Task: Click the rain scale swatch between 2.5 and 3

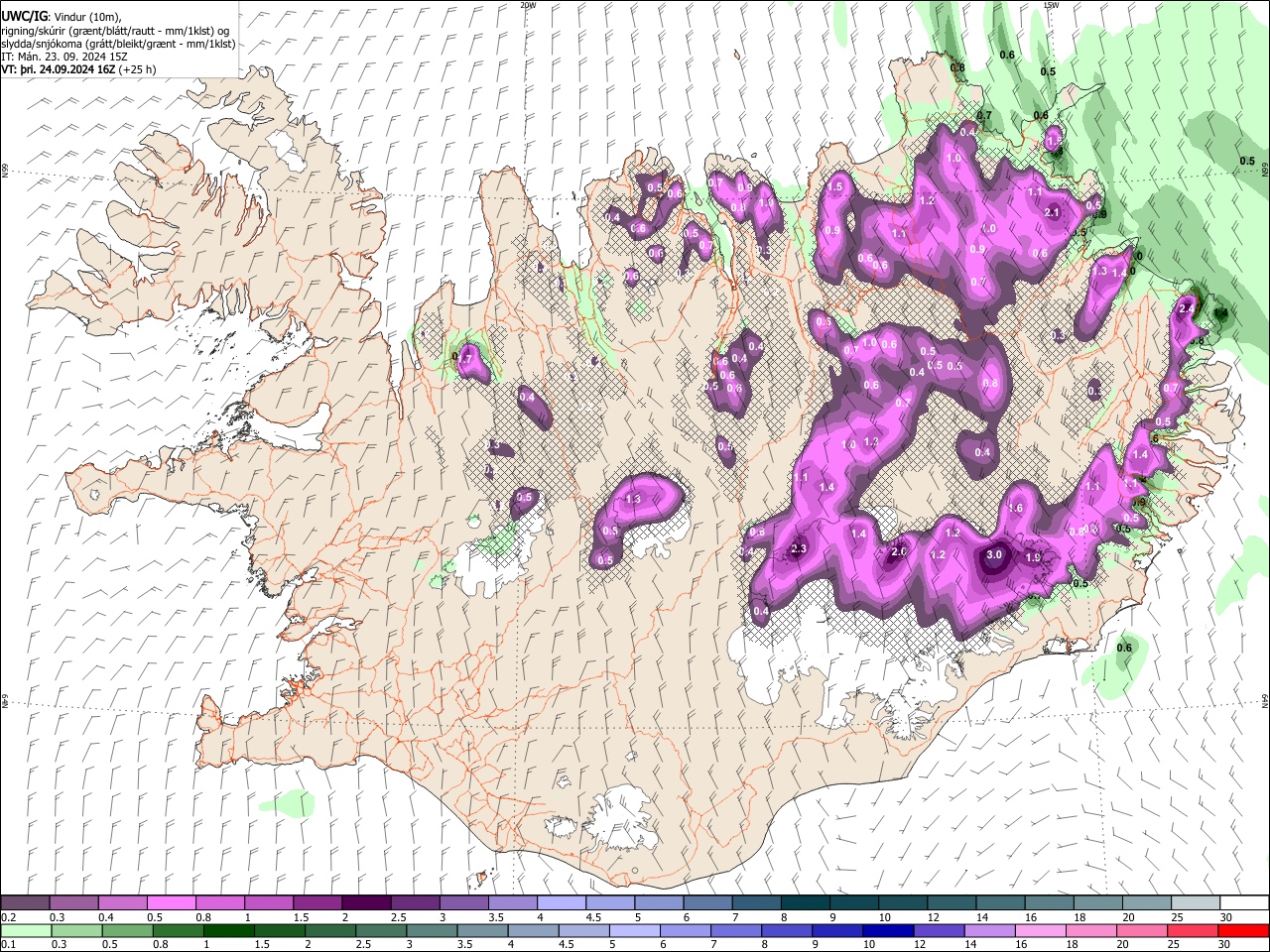Action: pos(379,930)
